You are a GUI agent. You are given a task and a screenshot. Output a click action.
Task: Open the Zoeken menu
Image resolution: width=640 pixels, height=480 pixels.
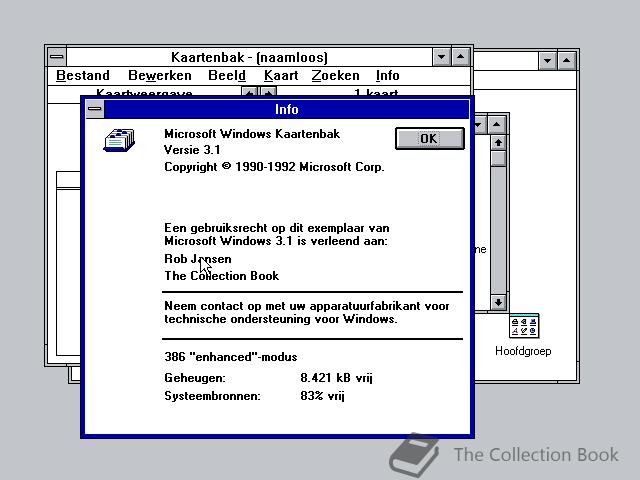(335, 76)
